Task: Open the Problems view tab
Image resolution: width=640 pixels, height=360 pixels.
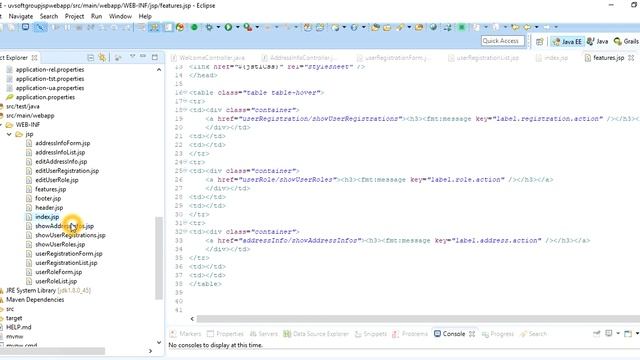Action: point(410,334)
